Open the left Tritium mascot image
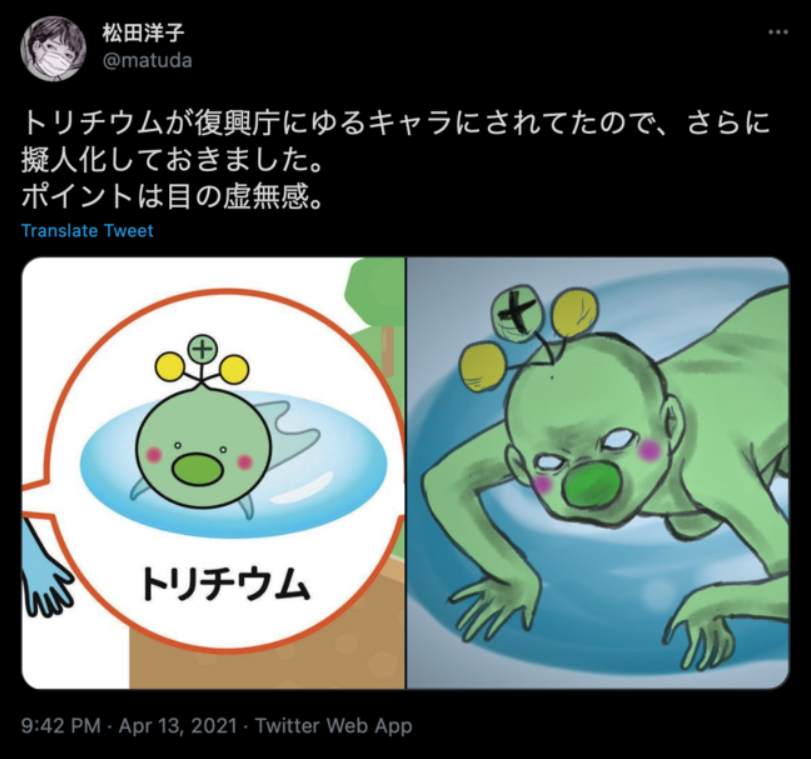811x759 pixels. (x=213, y=473)
